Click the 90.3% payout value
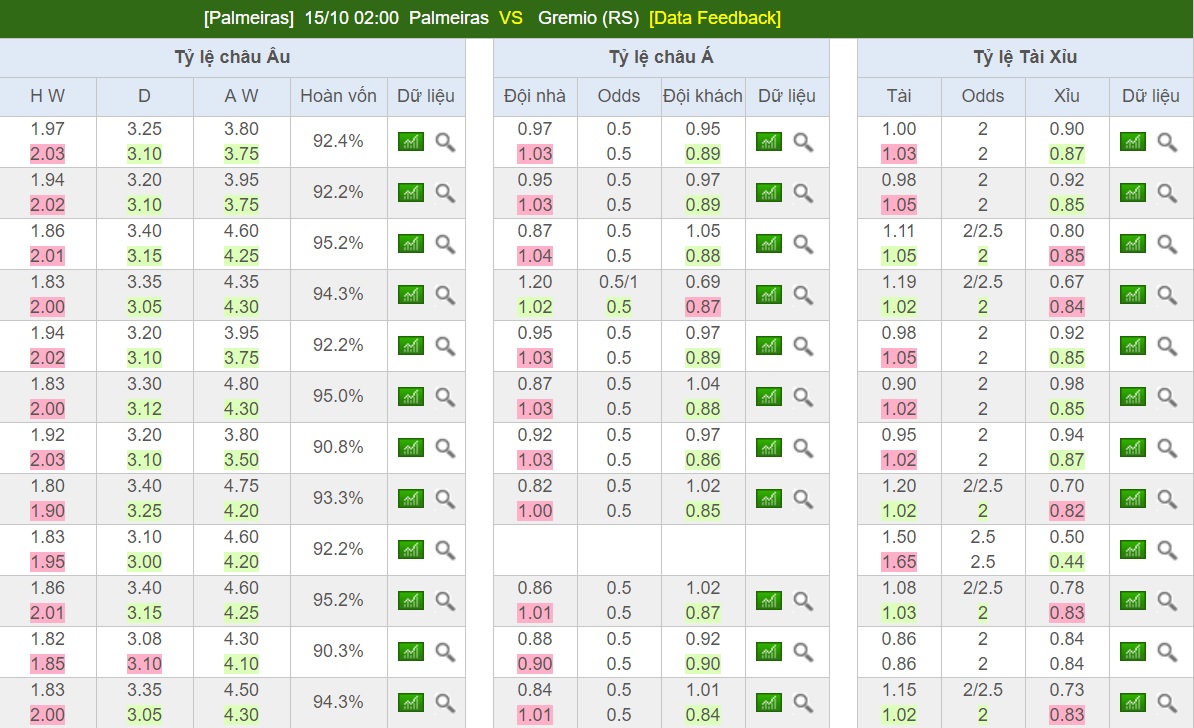 [x=338, y=651]
